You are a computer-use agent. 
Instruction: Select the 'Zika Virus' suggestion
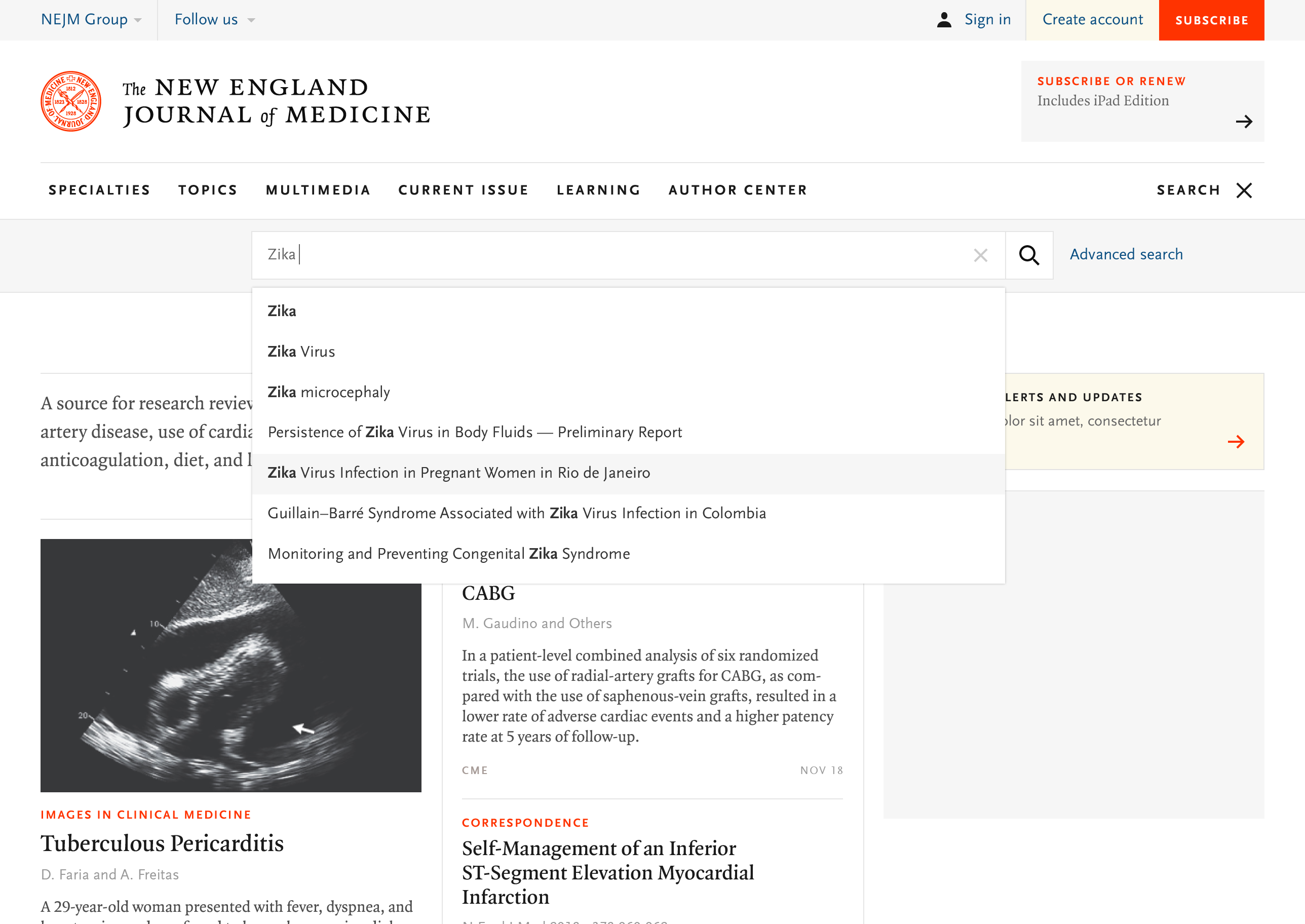coord(301,352)
